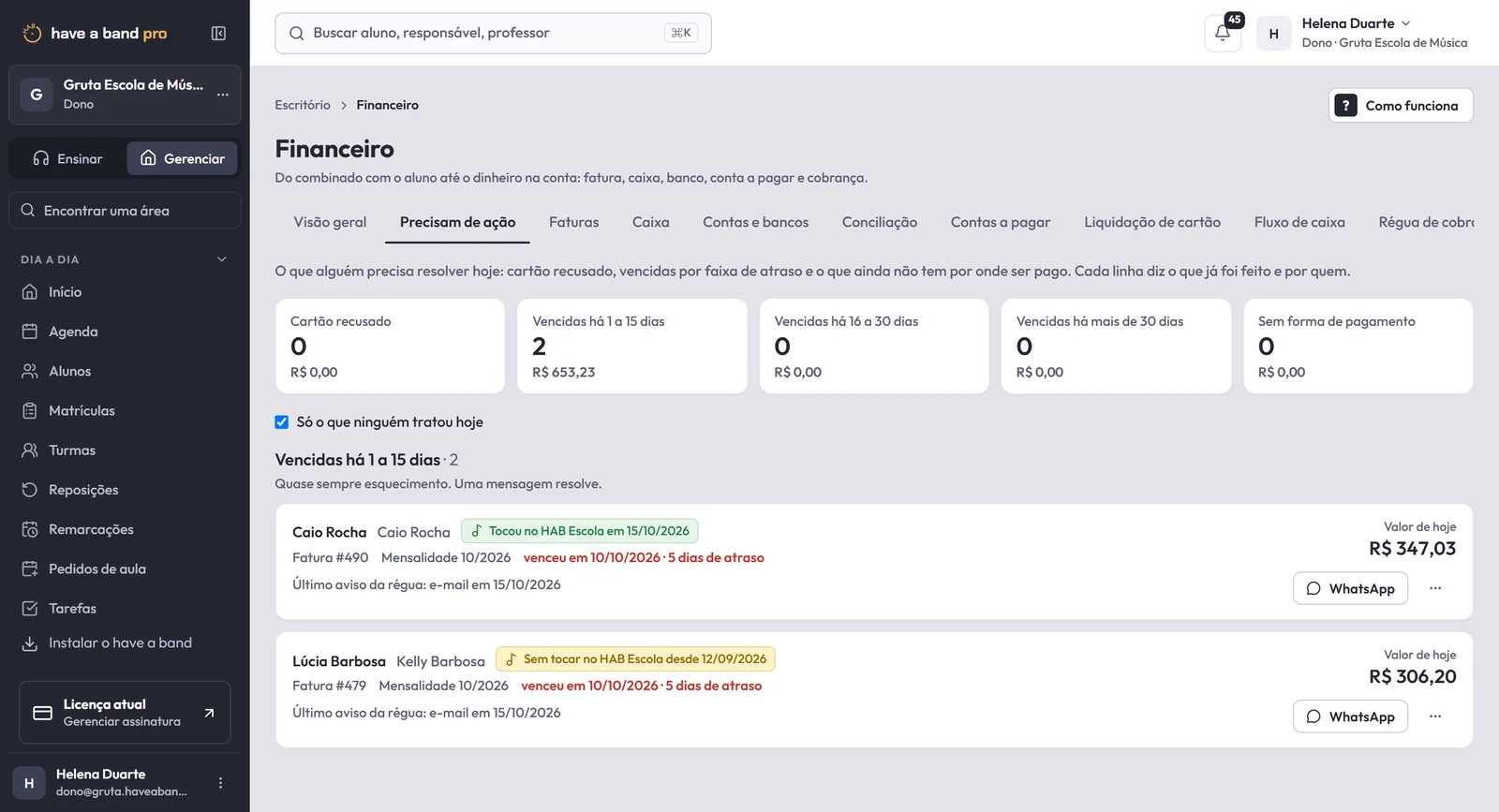Go to Escritório breadcrumb

point(302,105)
